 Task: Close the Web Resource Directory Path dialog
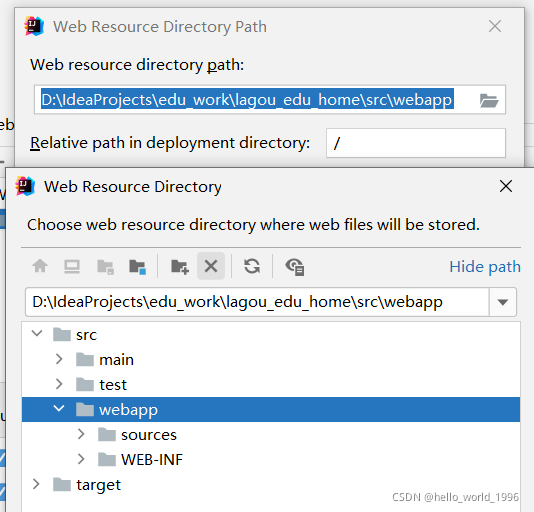pyautogui.click(x=495, y=26)
